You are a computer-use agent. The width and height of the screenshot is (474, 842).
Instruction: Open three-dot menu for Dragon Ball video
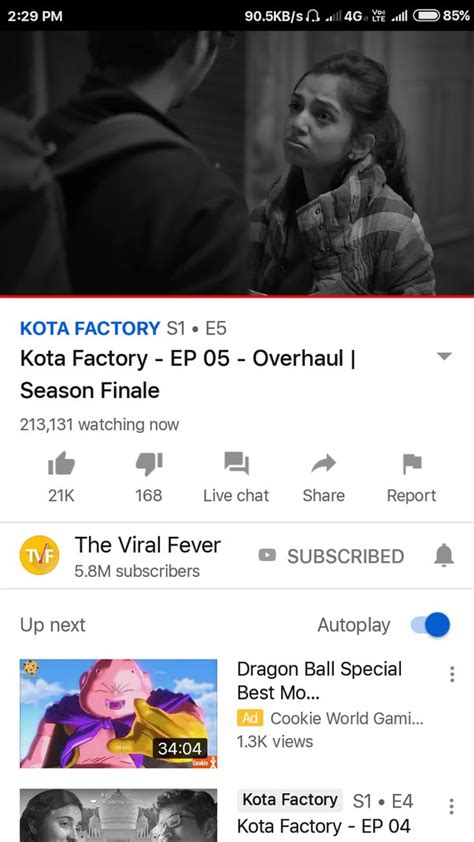pyautogui.click(x=452, y=674)
